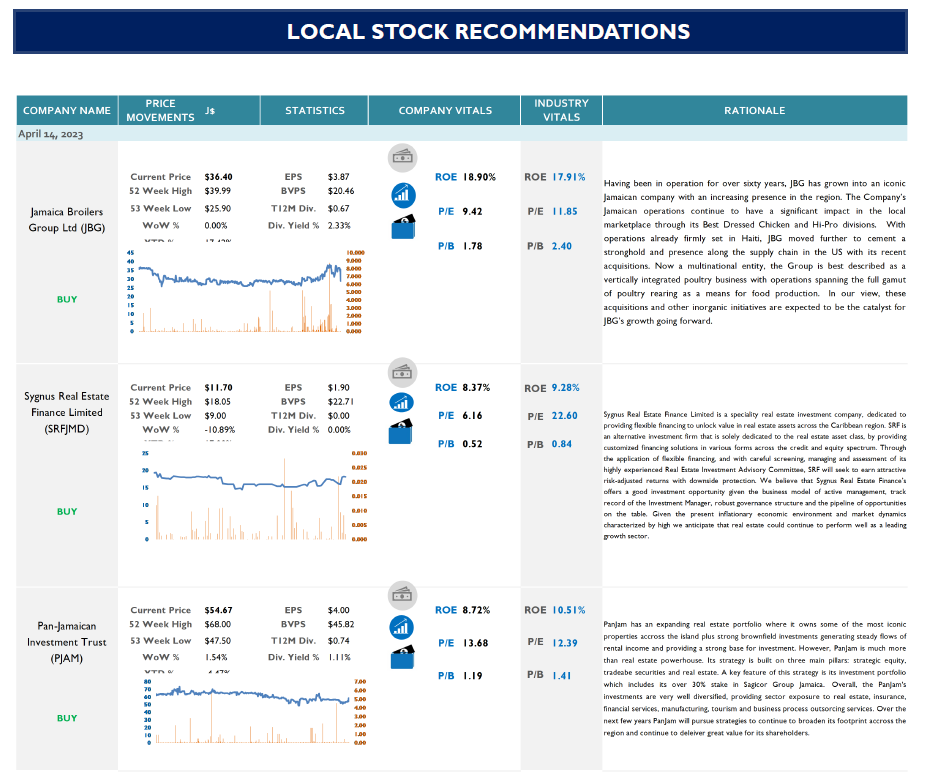Click PJAM industry ROE 10.51%
Image resolution: width=932 pixels, height=780 pixels.
click(569, 611)
